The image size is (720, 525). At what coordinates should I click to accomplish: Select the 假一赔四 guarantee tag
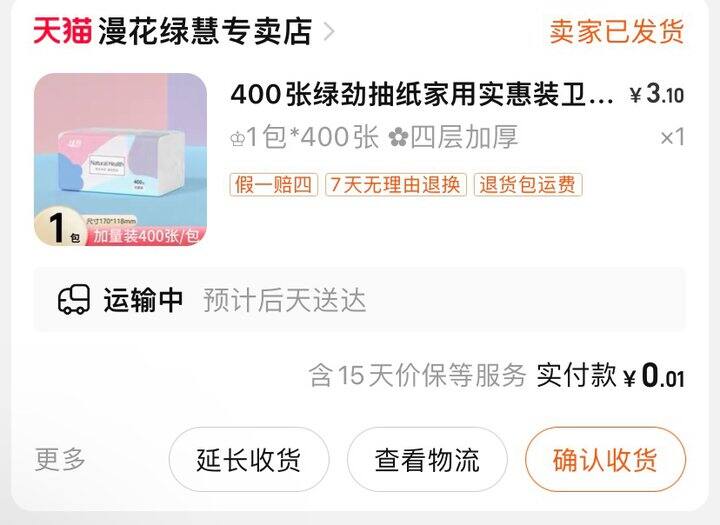tap(274, 185)
